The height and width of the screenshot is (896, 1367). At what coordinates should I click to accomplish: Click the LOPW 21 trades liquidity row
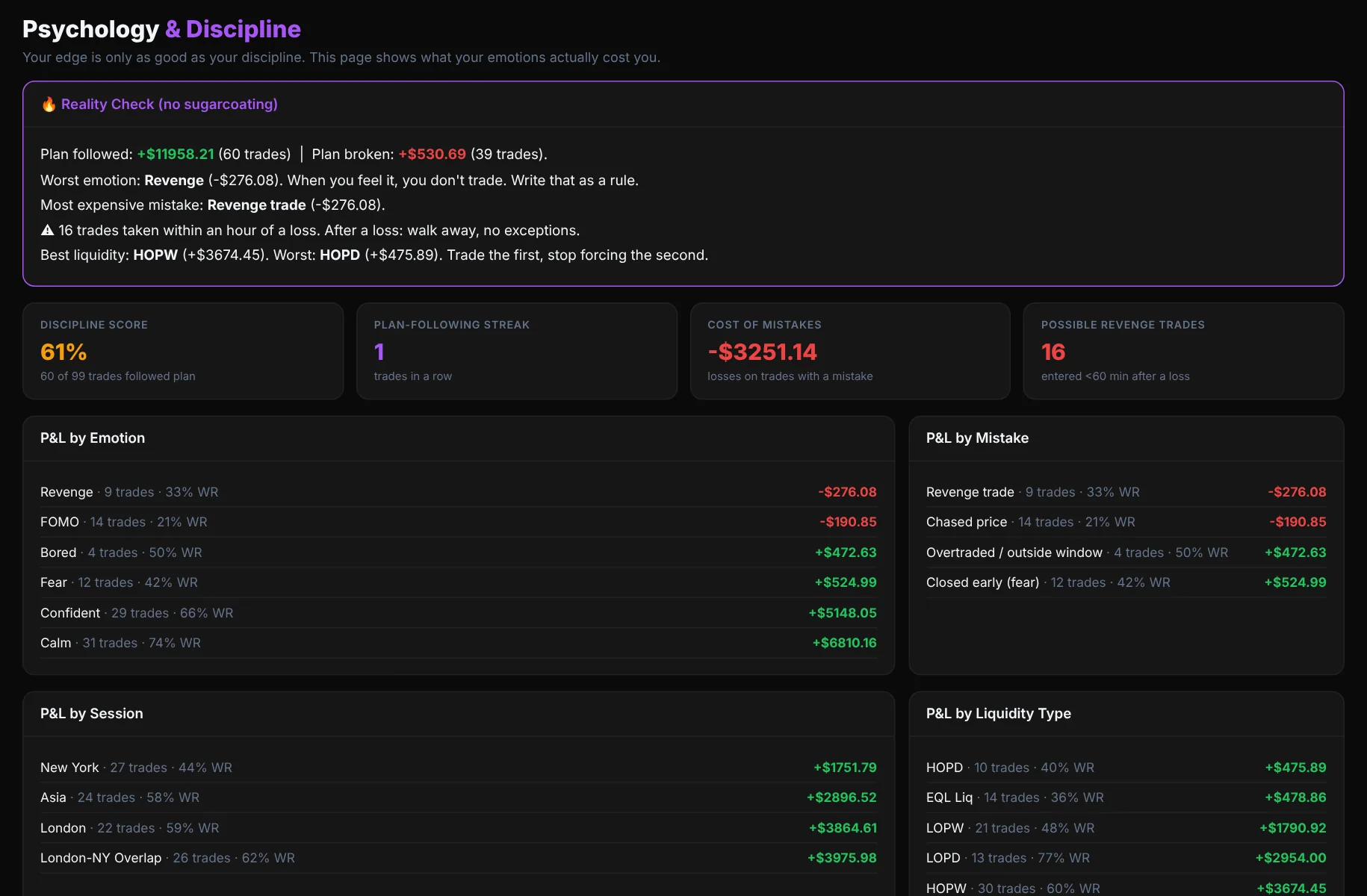tap(1126, 828)
